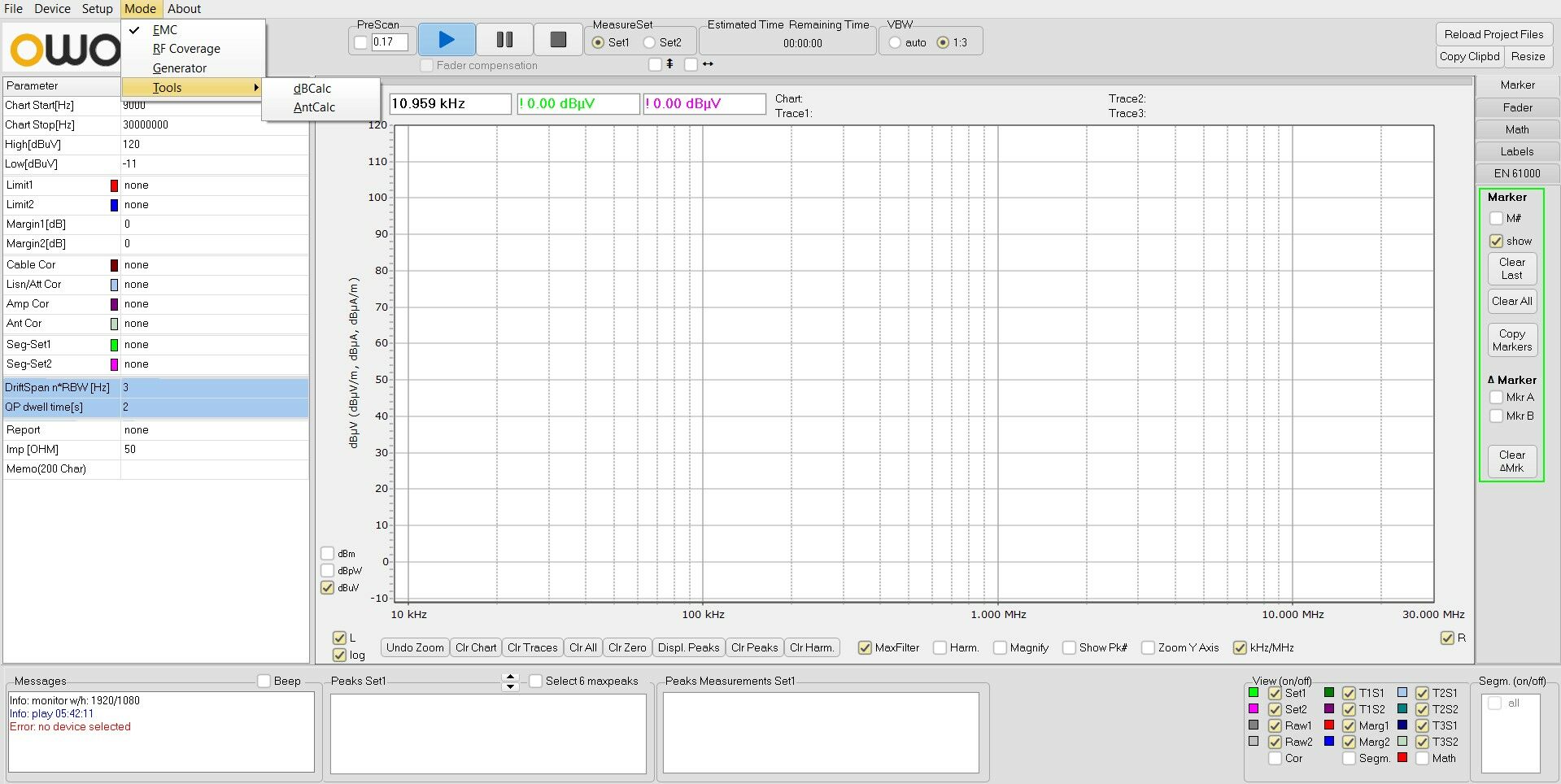Disable the MaxFilter option

coord(864,647)
